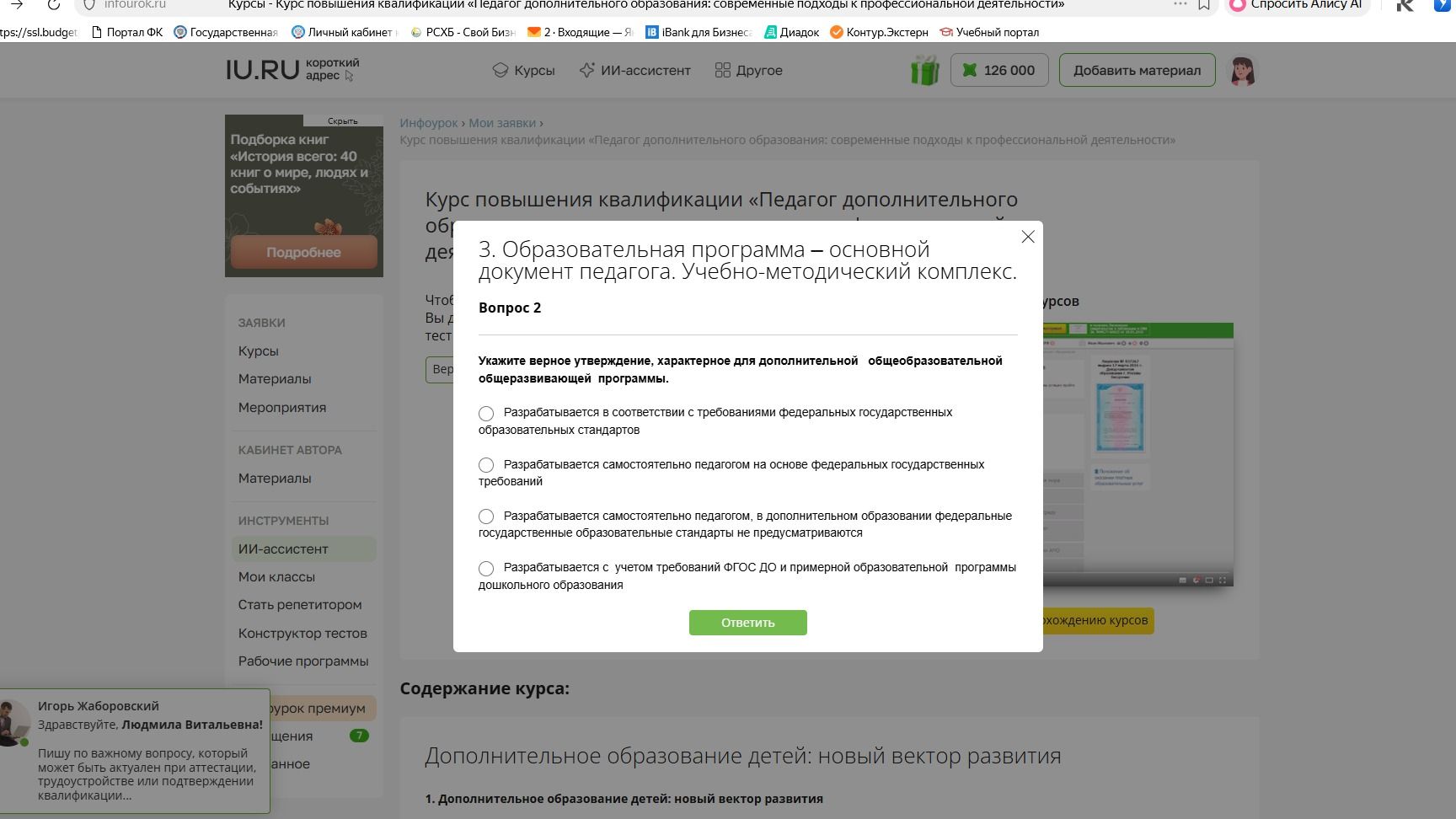
Task: Click Подробнее on the book collection banner
Action: click(303, 252)
